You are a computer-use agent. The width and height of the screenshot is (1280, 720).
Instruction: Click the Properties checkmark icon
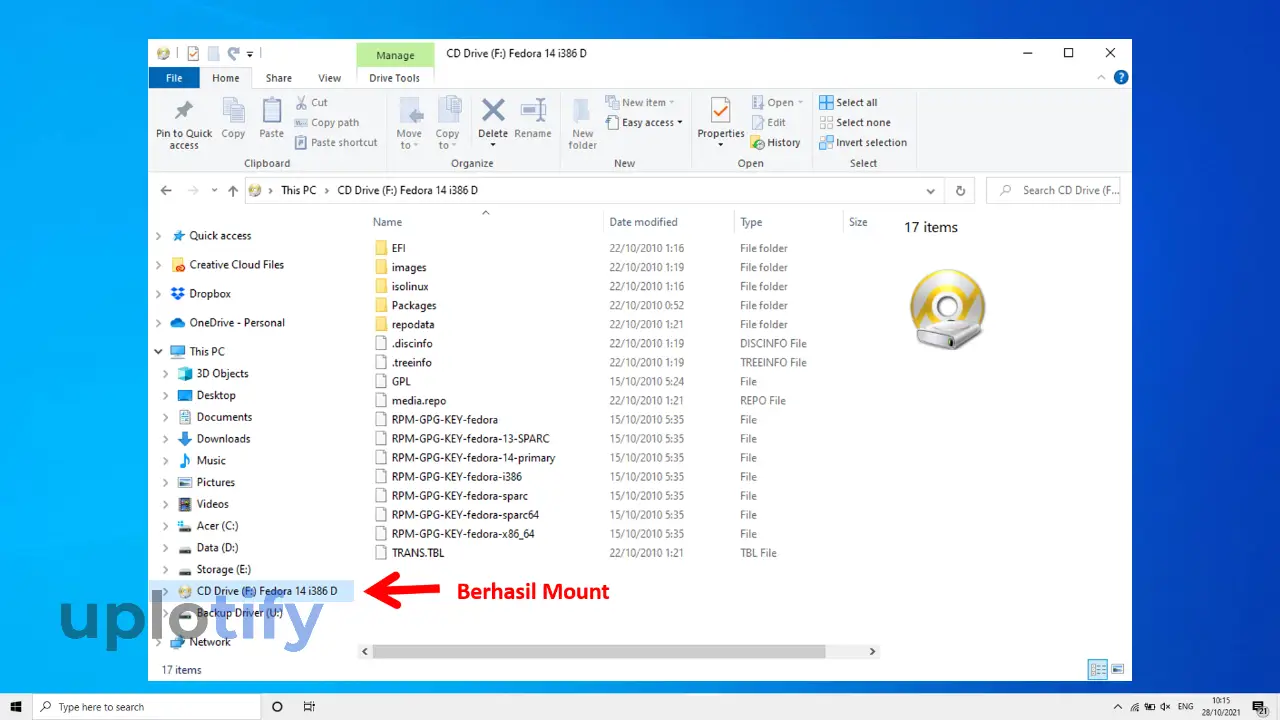721,110
